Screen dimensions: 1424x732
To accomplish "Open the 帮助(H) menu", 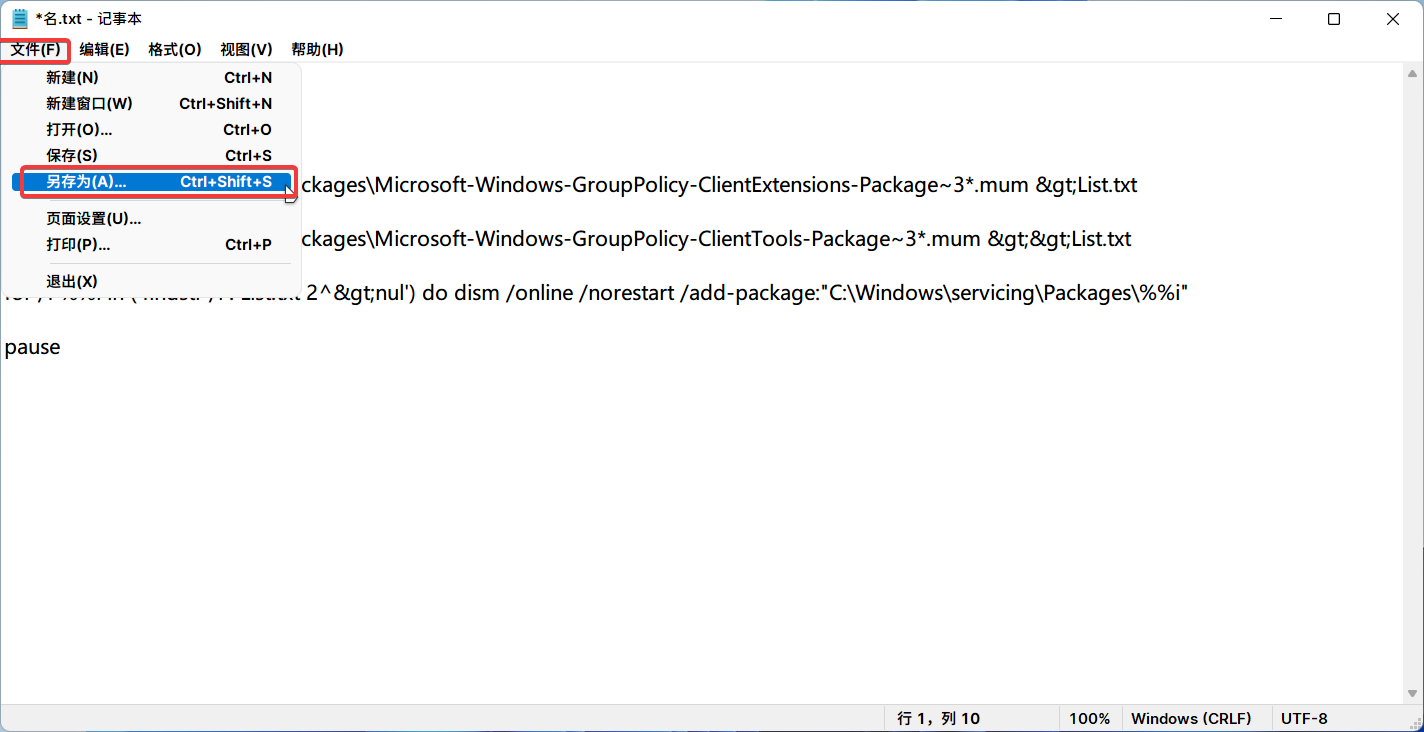I will [x=317, y=49].
